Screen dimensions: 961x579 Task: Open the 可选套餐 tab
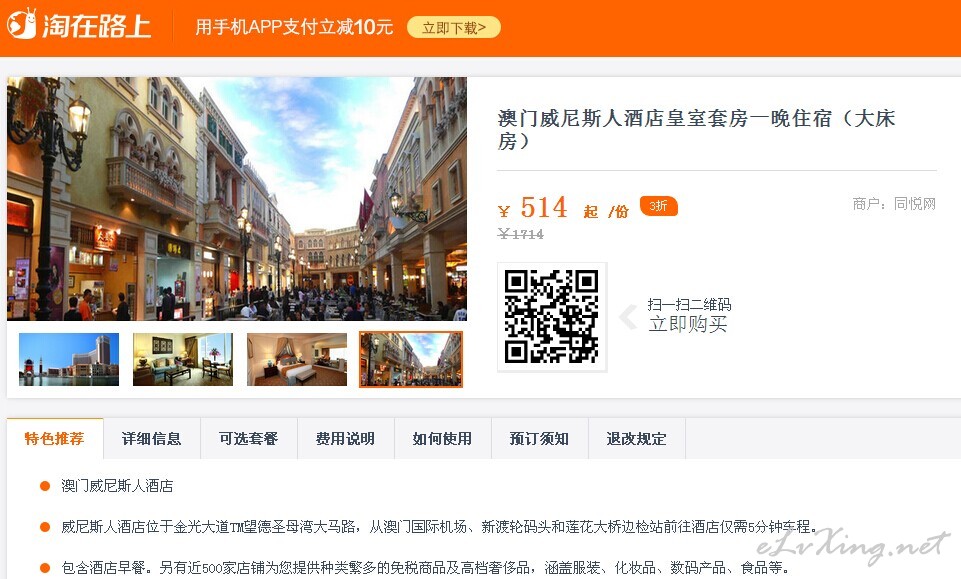249,439
